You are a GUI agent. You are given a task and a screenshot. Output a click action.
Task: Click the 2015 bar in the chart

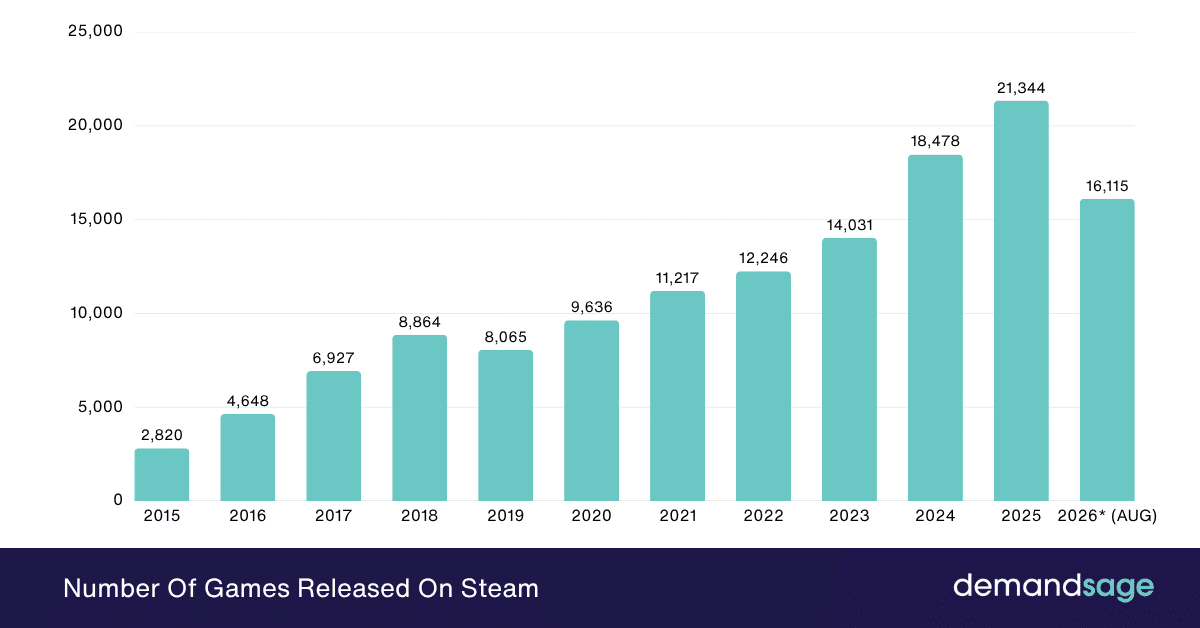tap(162, 474)
